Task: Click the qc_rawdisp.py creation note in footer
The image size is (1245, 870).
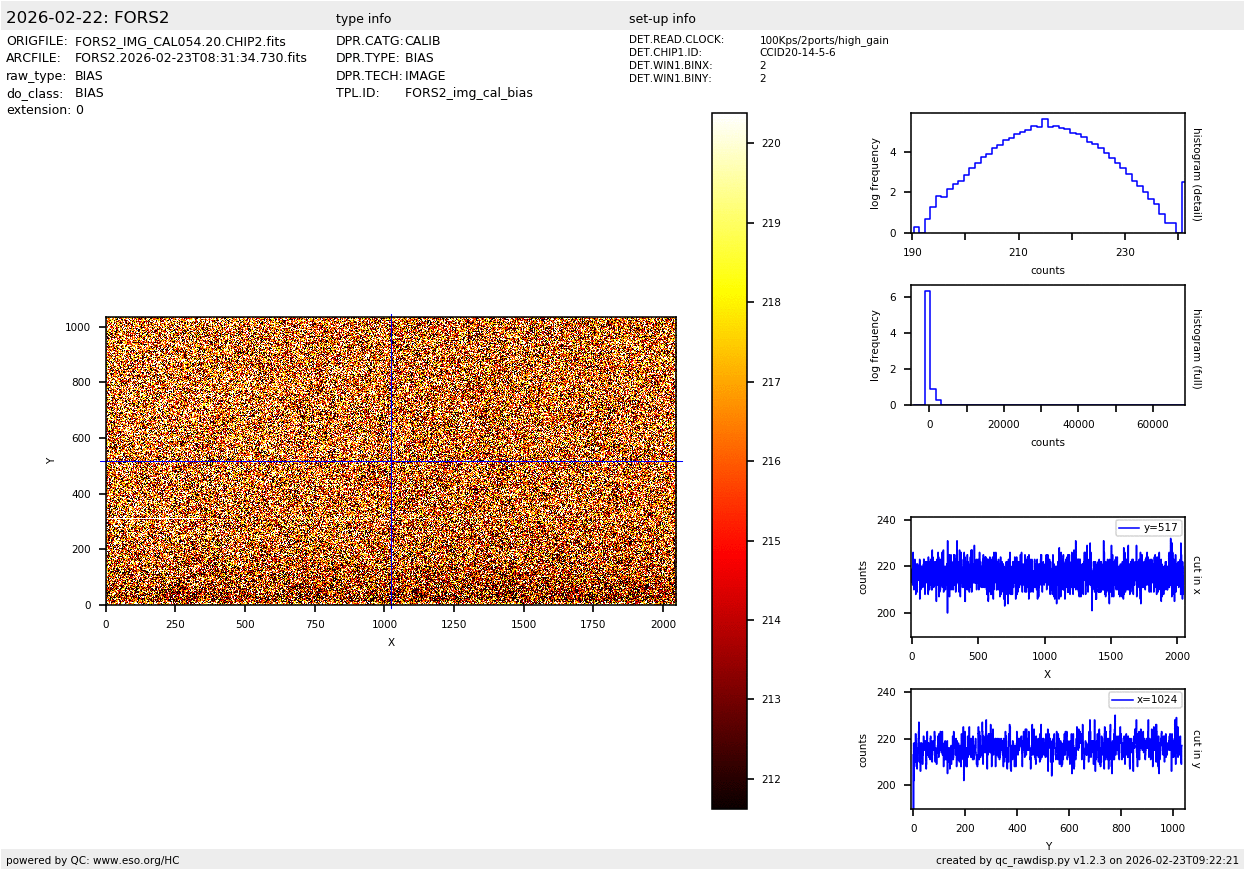Action: tap(1087, 860)
